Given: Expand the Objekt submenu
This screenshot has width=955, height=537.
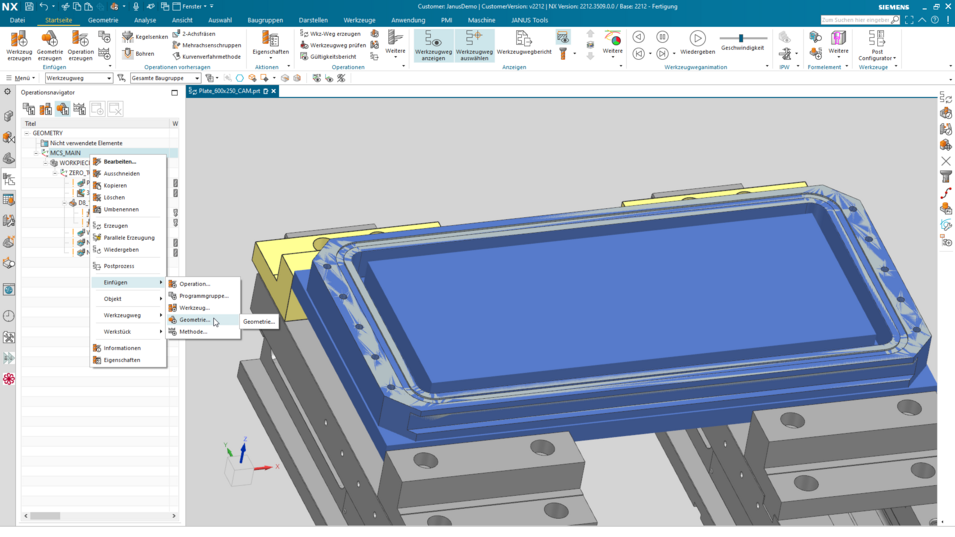Looking at the screenshot, I should coord(129,299).
